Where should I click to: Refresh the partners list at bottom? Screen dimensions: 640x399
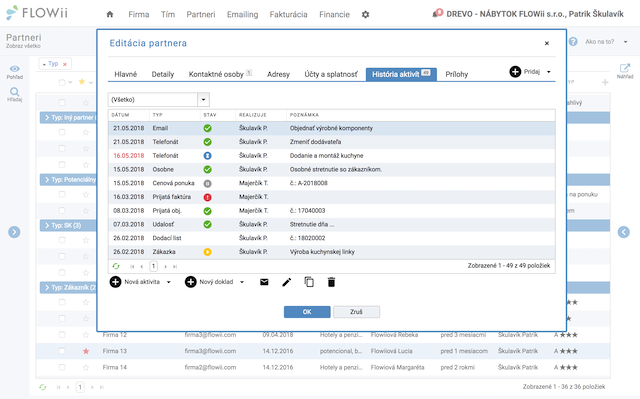[x=42, y=387]
